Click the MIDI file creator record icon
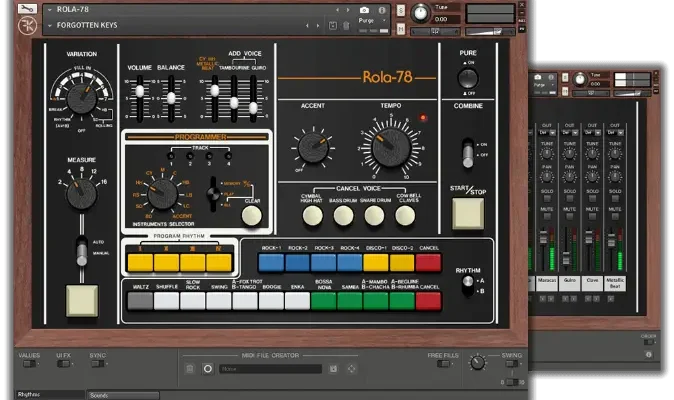Viewport: 674px width, 400px height. click(208, 369)
